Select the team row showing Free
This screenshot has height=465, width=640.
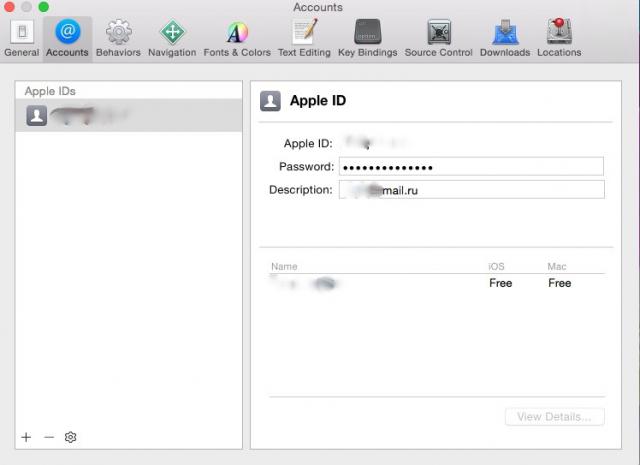(437, 283)
